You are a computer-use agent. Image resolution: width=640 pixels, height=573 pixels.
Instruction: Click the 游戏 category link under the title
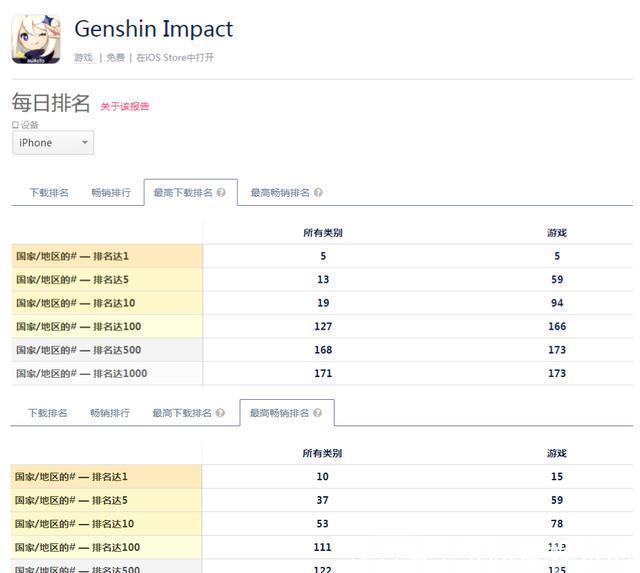84,58
